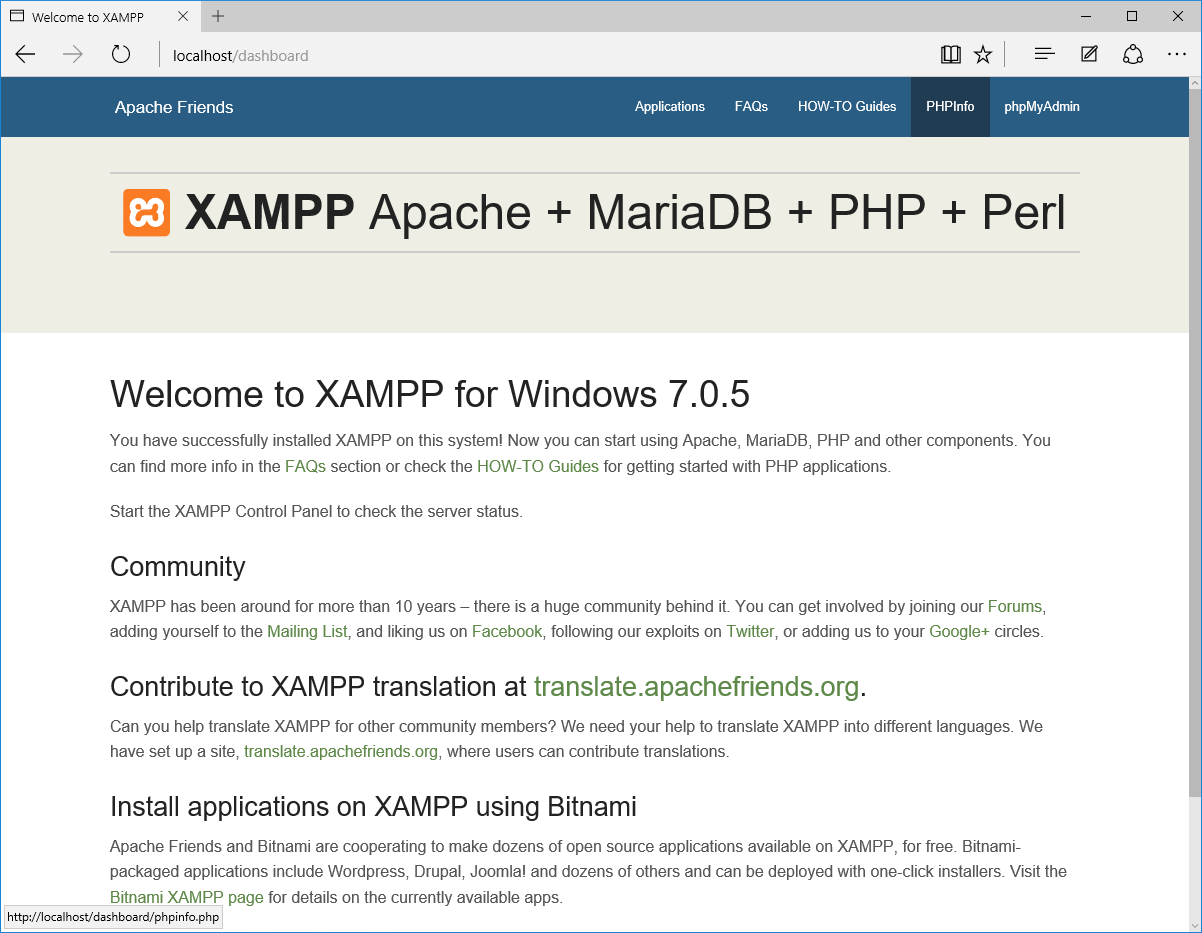Click the Share icon in toolbar
Image resolution: width=1202 pixels, height=933 pixels.
1133,55
